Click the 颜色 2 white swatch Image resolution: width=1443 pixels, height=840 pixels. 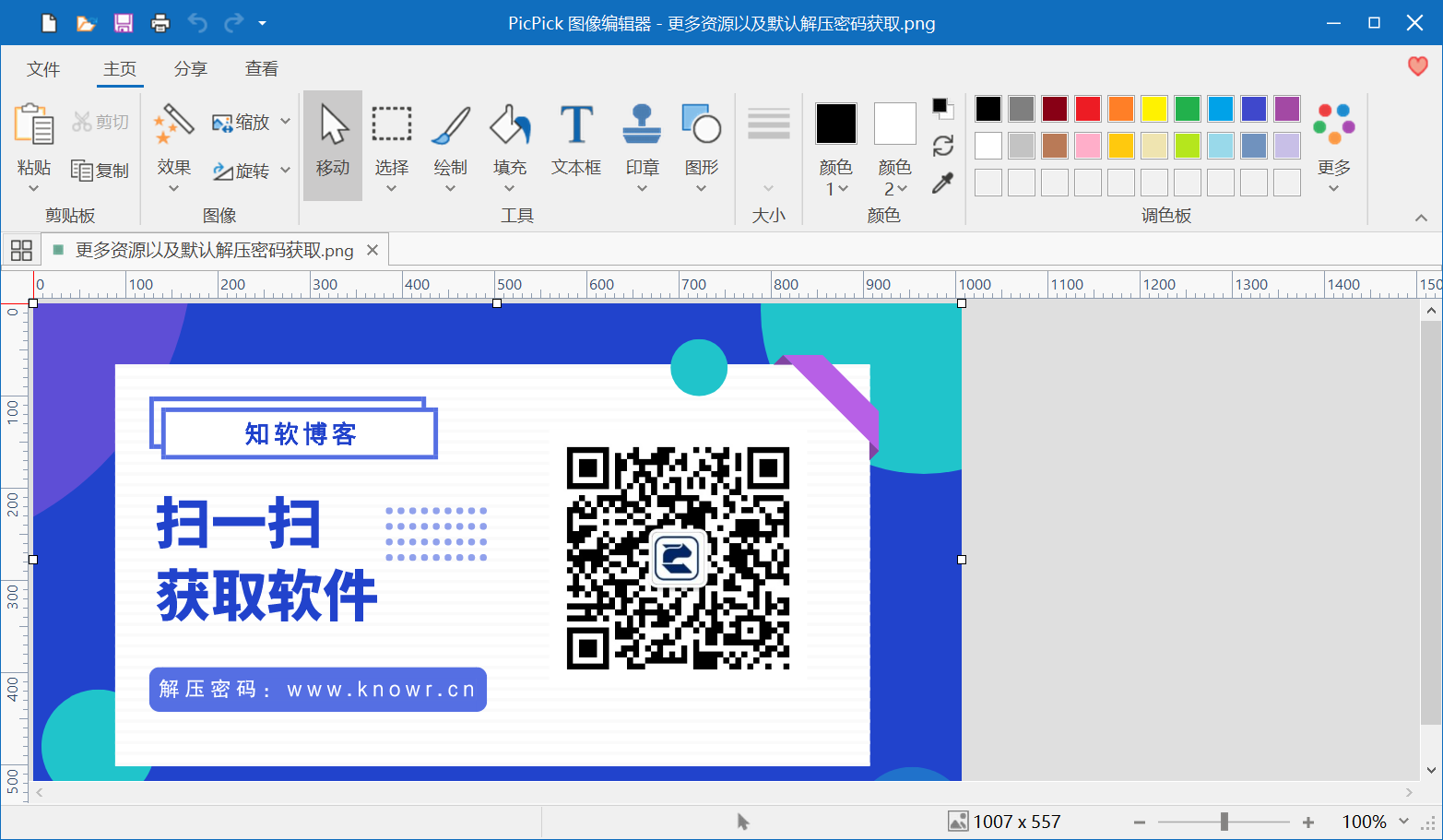(895, 124)
